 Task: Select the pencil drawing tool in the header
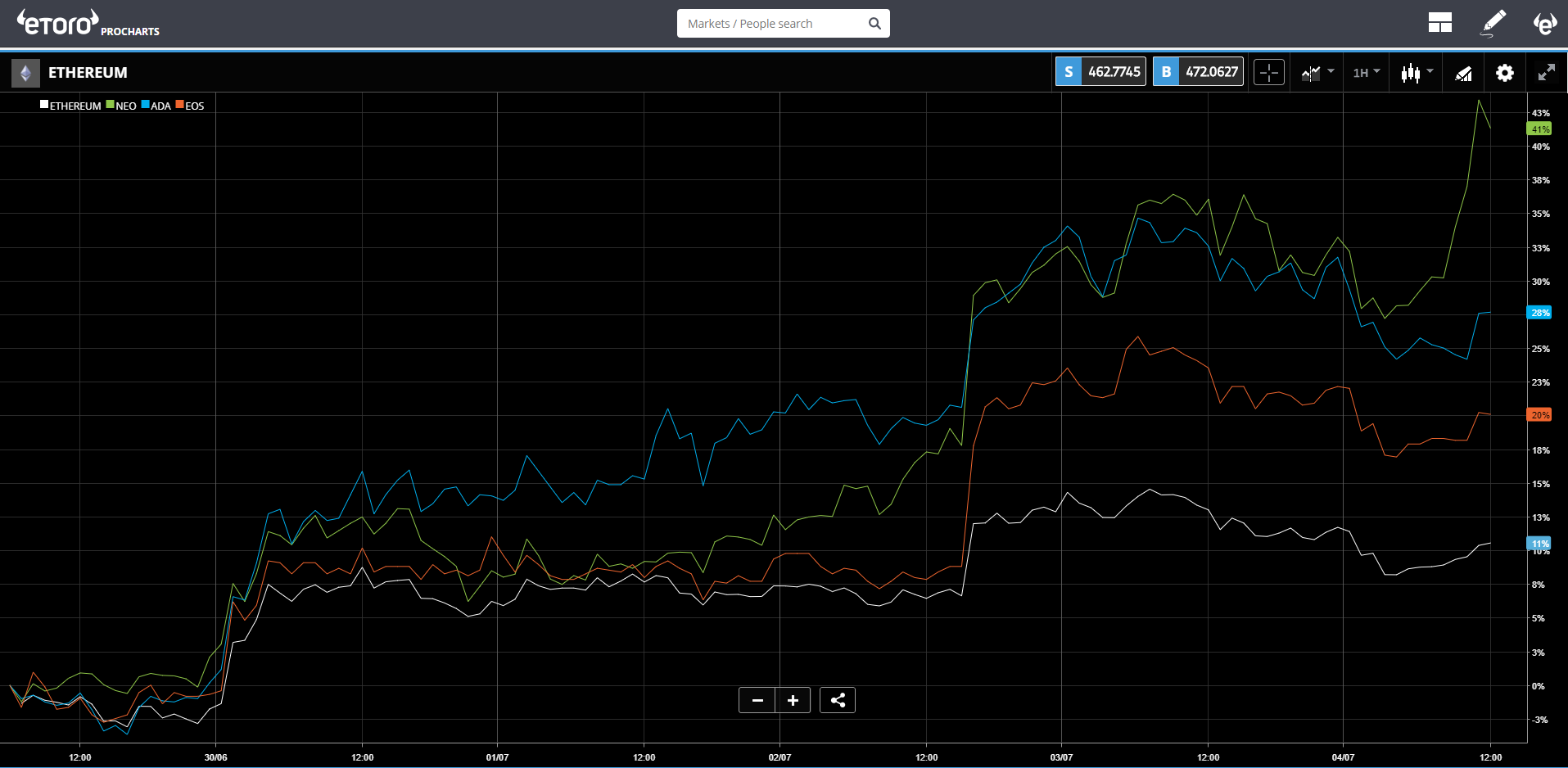1493,23
